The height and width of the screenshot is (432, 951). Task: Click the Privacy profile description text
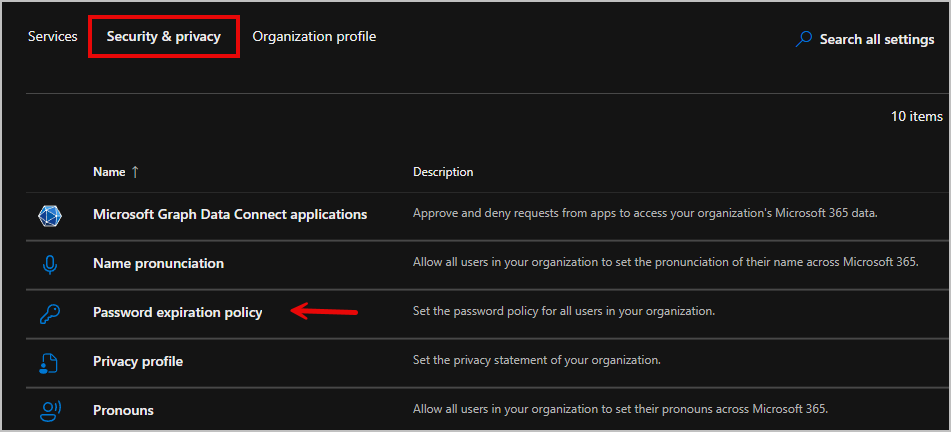[x=537, y=361]
